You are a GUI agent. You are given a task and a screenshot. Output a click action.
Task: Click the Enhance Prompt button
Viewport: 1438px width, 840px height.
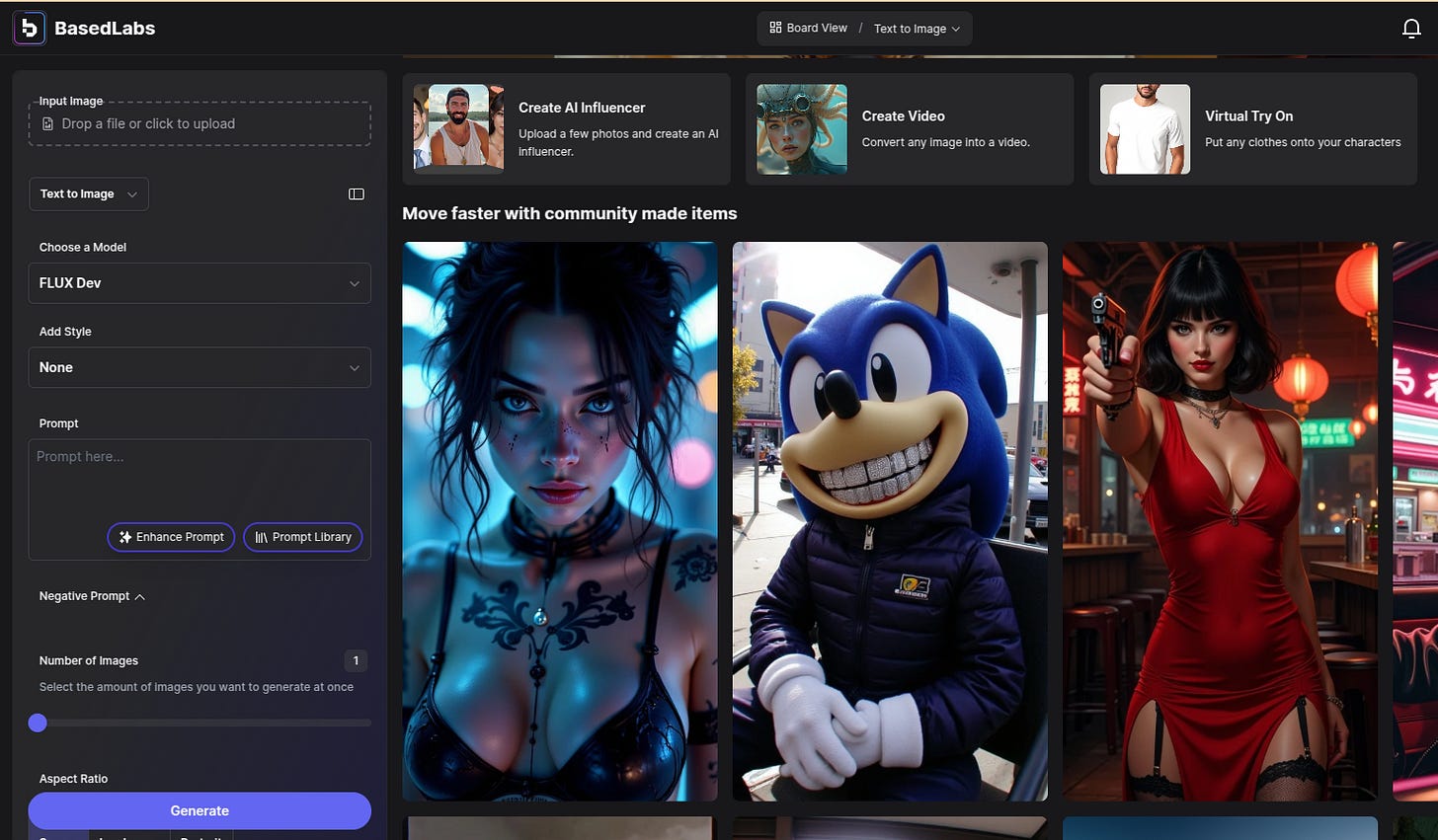pyautogui.click(x=171, y=537)
